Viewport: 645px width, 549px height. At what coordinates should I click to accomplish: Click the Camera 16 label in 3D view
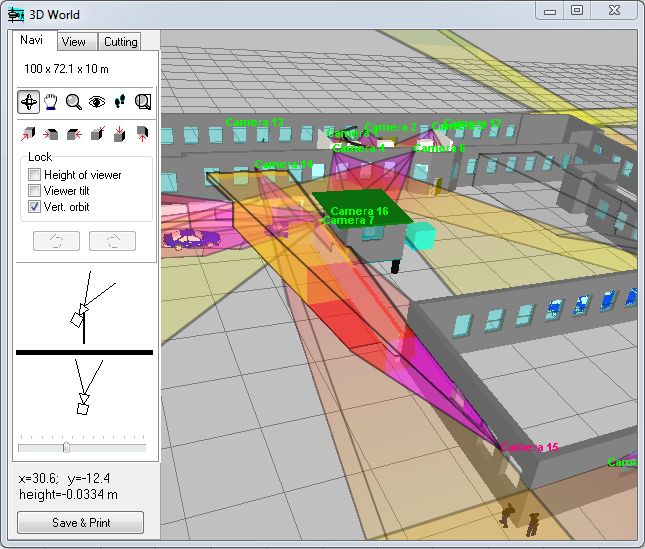pos(359,212)
